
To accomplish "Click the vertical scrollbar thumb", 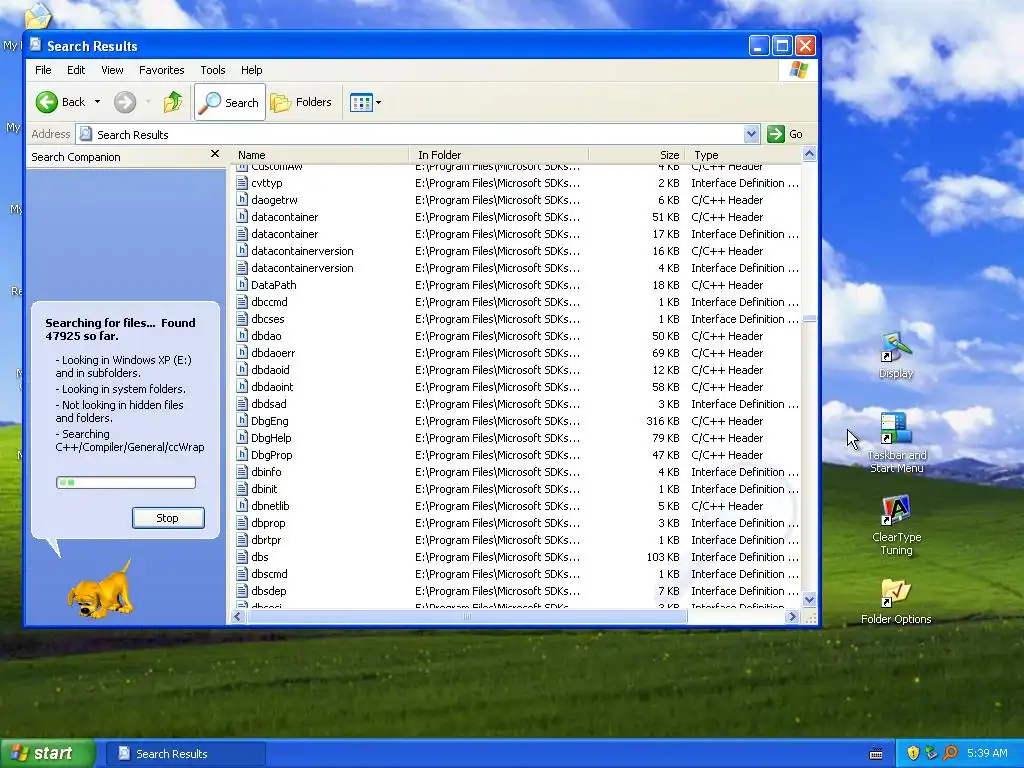I will pyautogui.click(x=809, y=319).
